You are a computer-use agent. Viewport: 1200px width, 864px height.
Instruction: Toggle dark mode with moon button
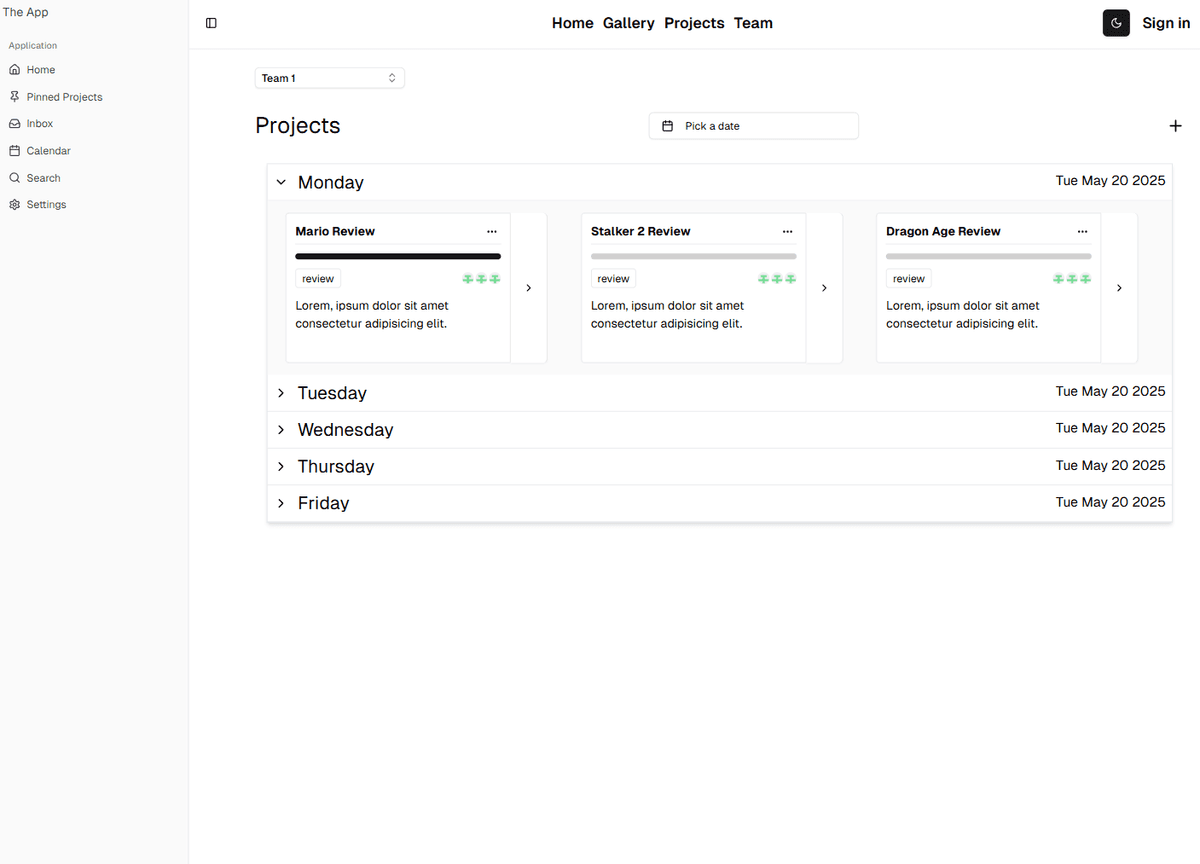(x=1116, y=23)
